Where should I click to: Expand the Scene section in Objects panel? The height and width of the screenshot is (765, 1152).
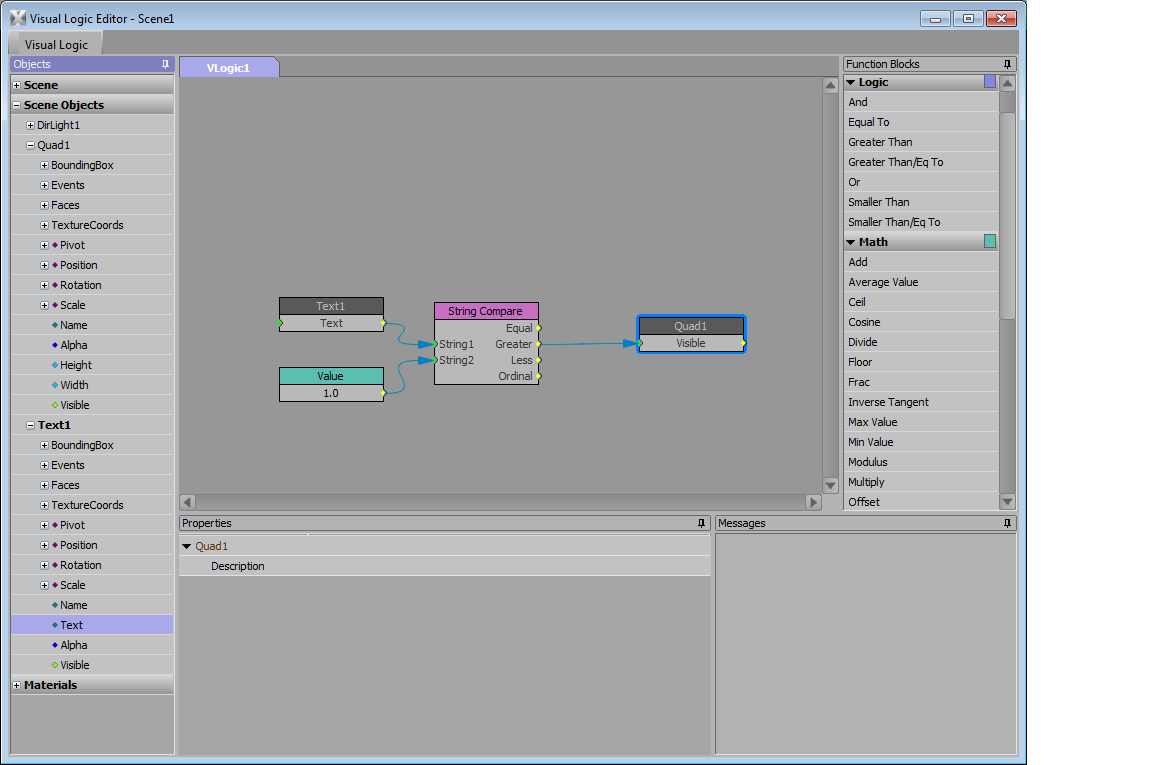[17, 85]
